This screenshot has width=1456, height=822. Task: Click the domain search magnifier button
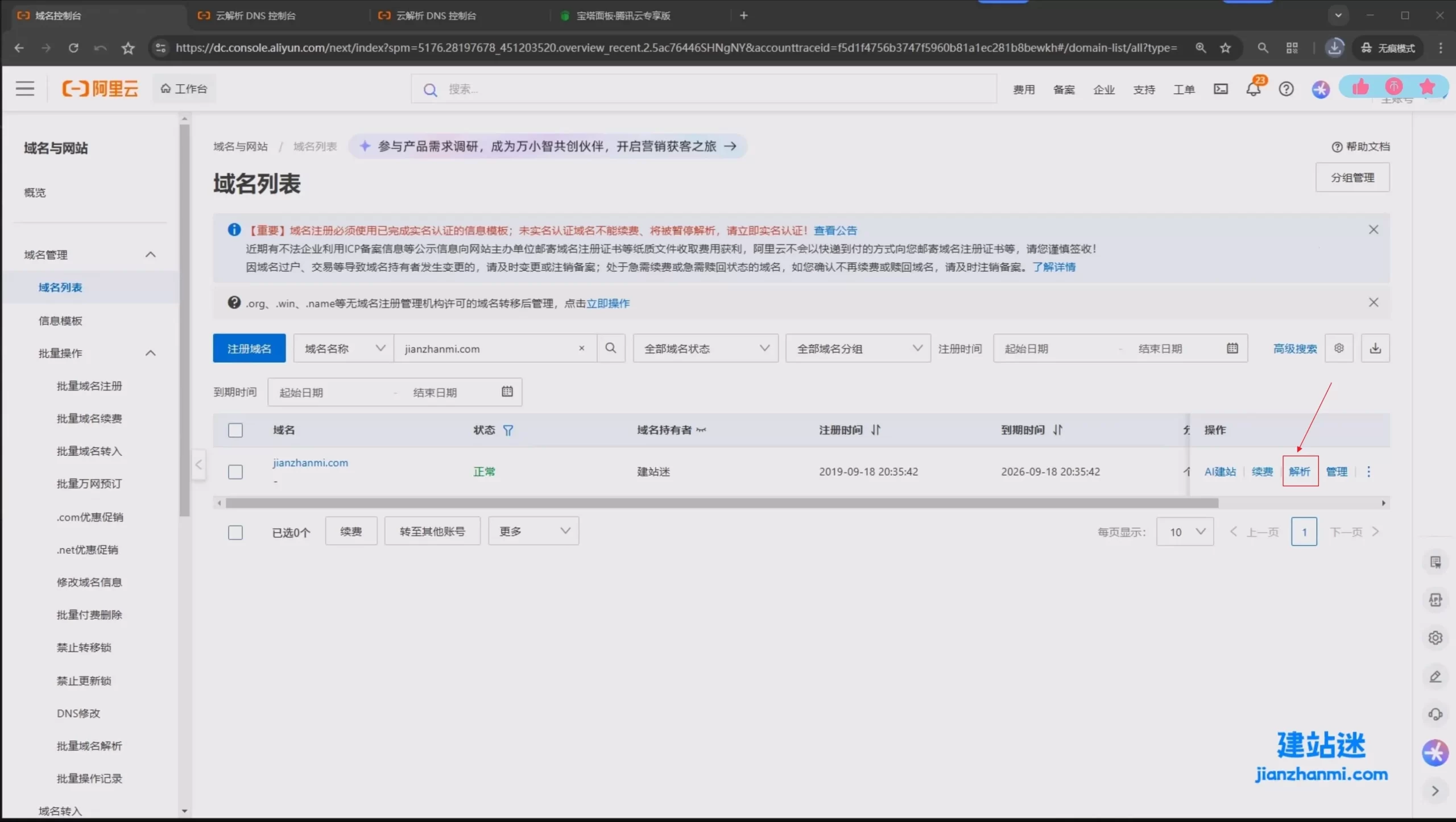point(611,348)
